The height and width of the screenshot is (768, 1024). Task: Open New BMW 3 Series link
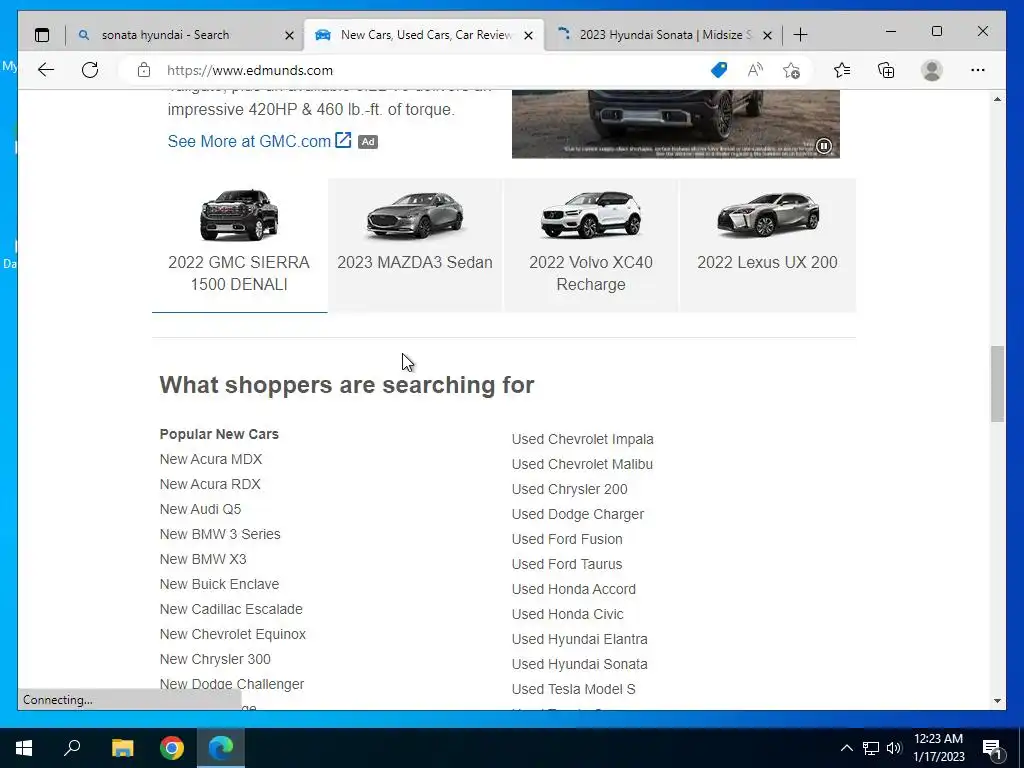(220, 534)
